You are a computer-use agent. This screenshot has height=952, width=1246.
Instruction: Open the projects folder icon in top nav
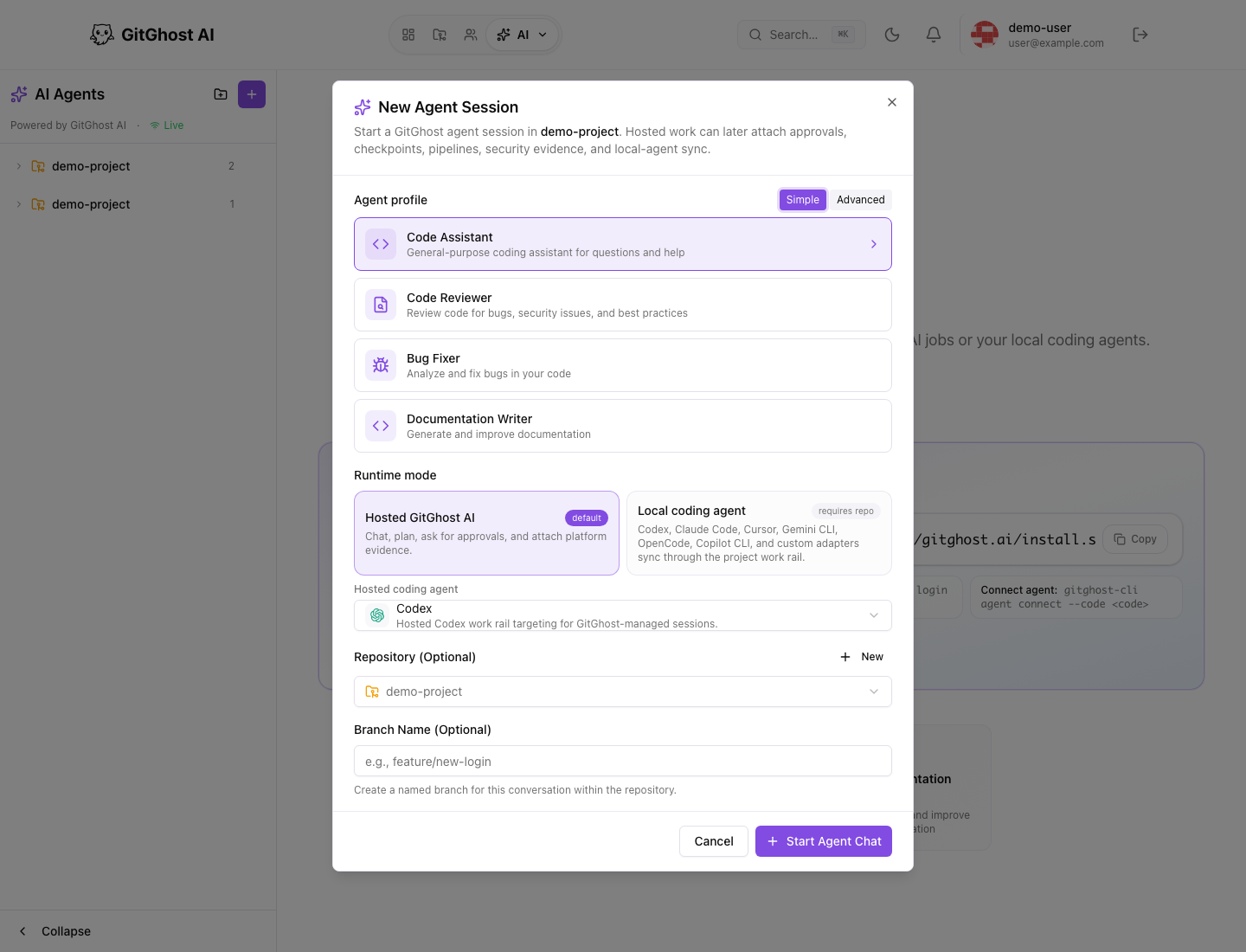[x=440, y=35]
